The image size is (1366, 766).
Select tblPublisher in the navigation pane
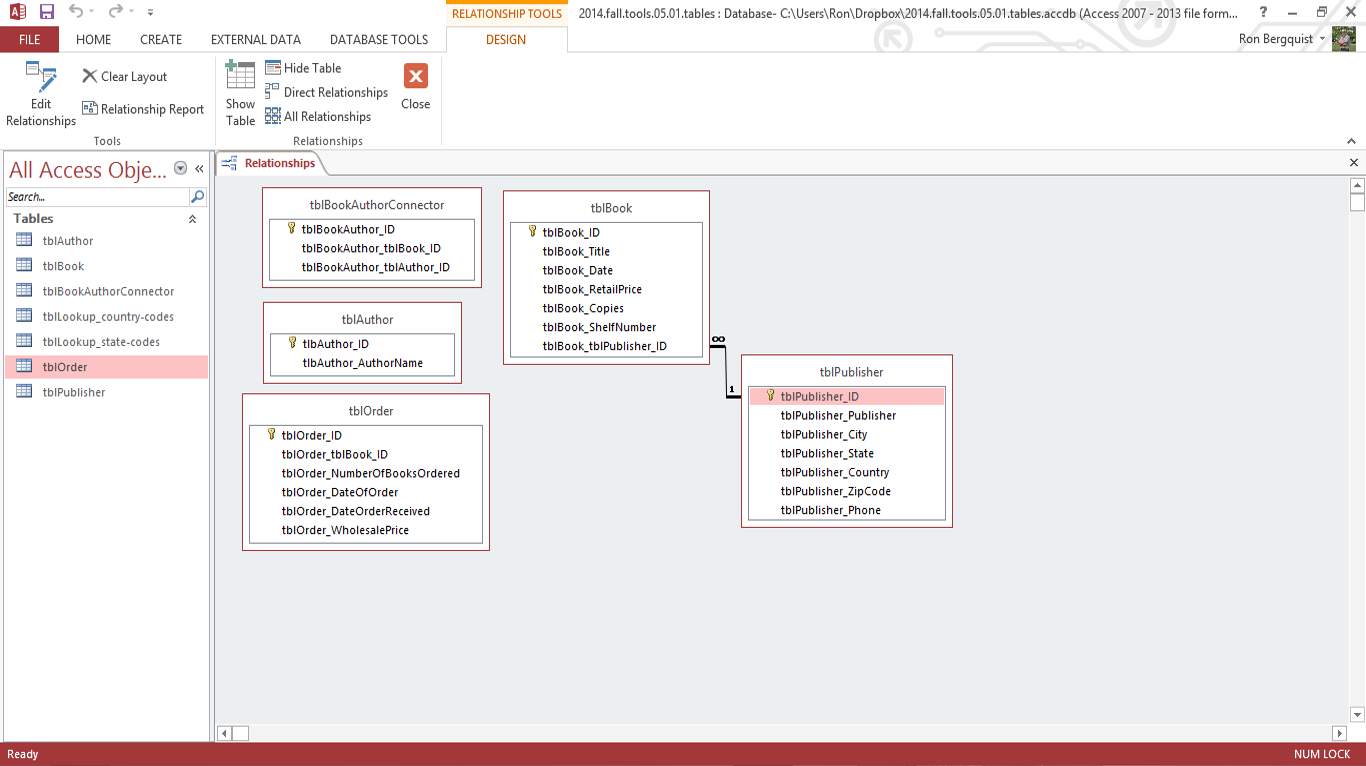(73, 392)
